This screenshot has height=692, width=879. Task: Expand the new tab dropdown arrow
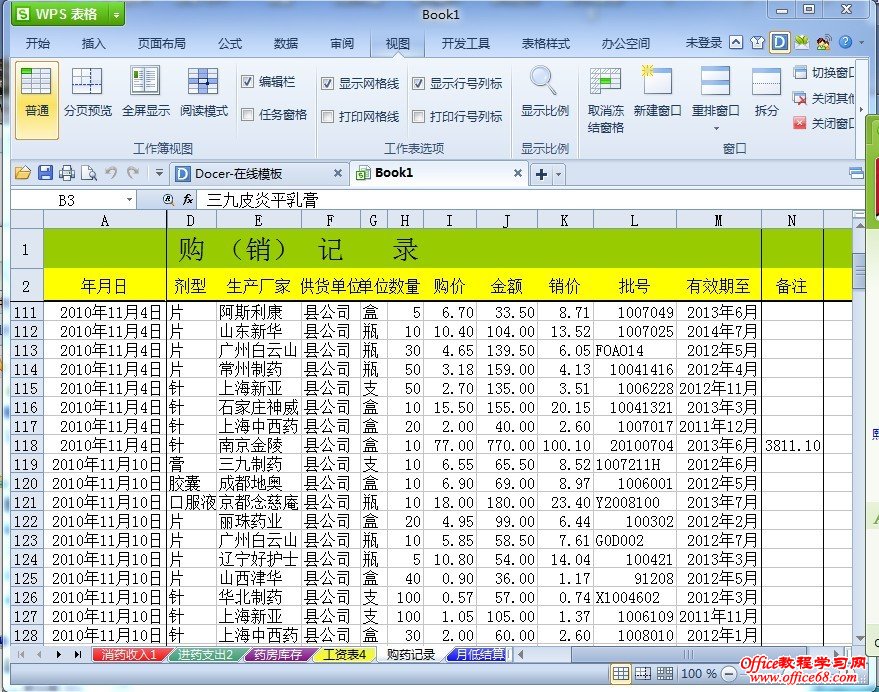pyautogui.click(x=559, y=174)
